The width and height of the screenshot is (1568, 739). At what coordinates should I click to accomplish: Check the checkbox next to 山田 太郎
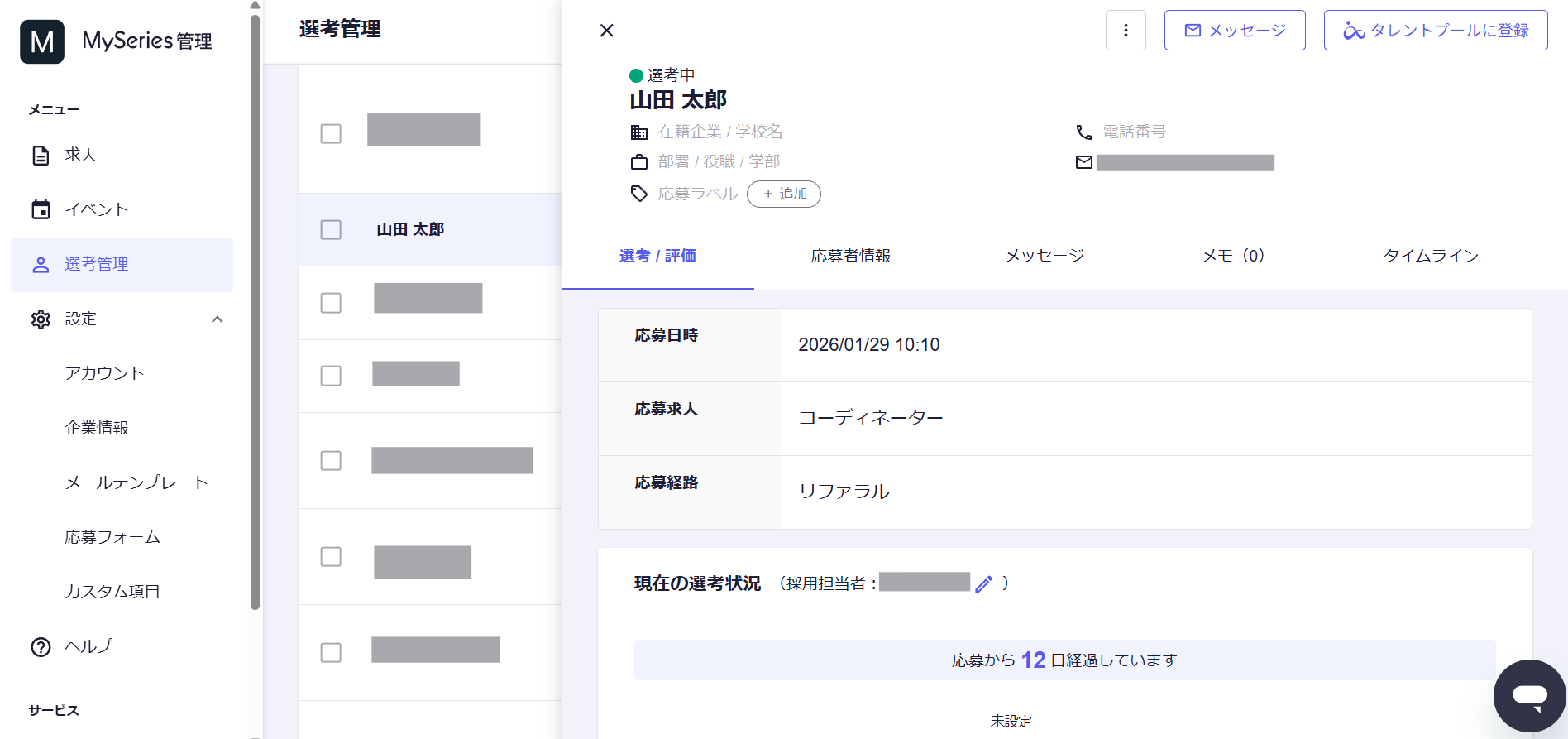pyautogui.click(x=331, y=230)
